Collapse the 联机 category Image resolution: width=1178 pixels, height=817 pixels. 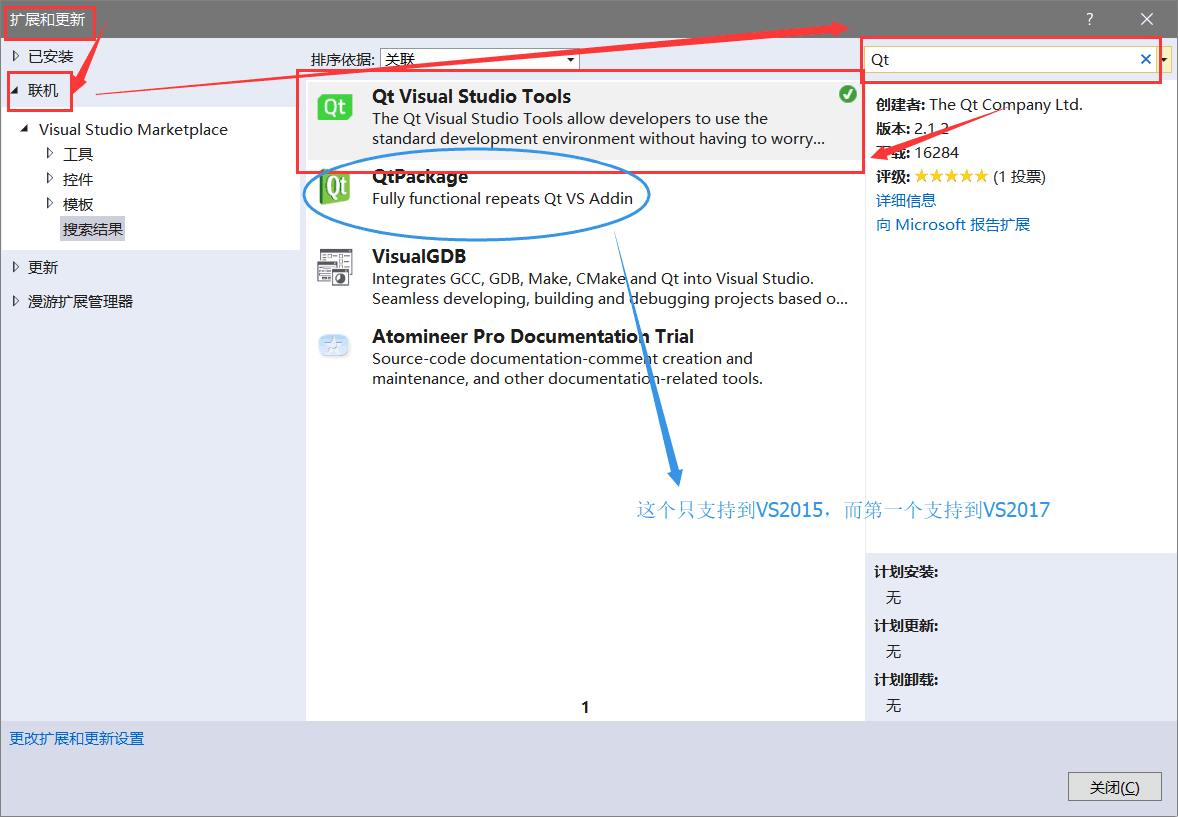pos(15,90)
